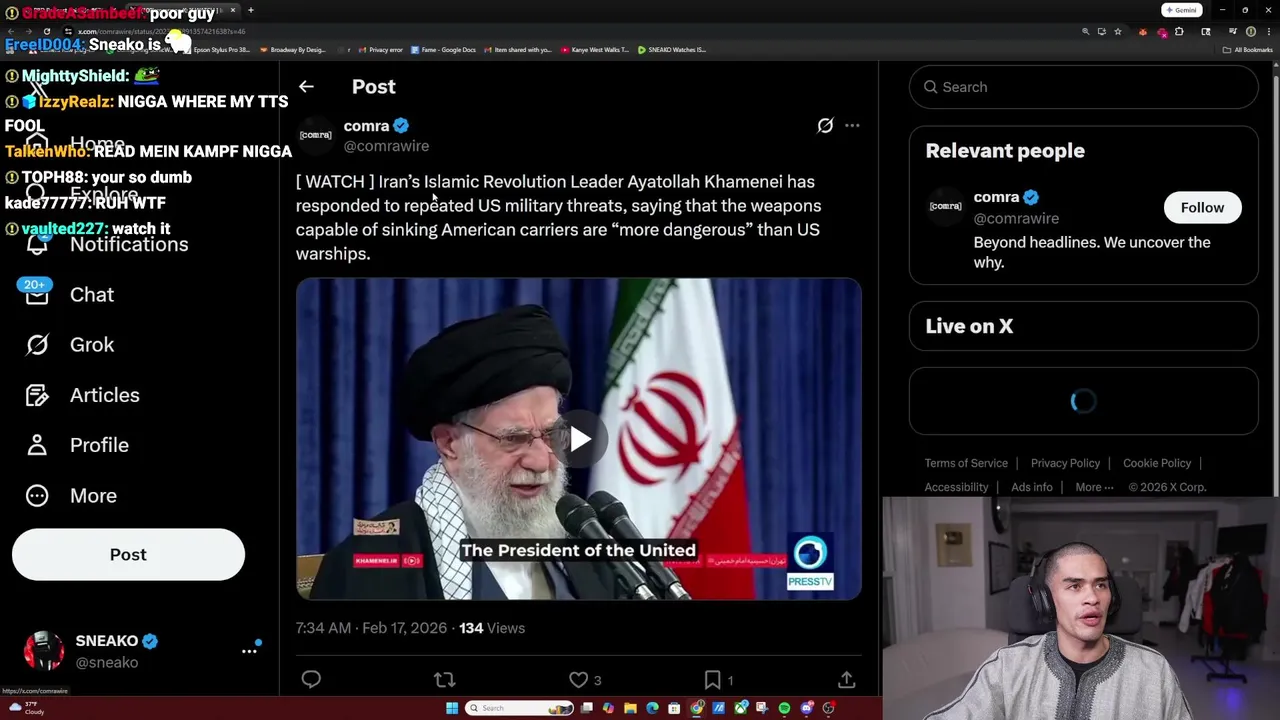Open File Explorer from the taskbar
The width and height of the screenshot is (1280, 720).
(630, 708)
